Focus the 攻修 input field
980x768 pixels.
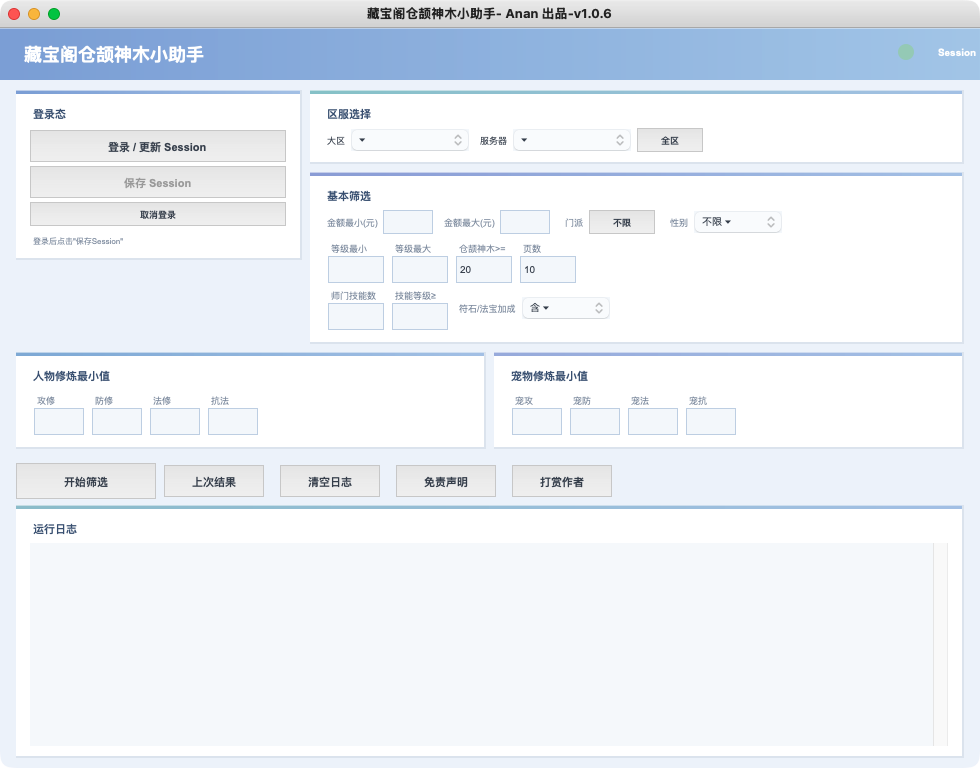(x=59, y=421)
